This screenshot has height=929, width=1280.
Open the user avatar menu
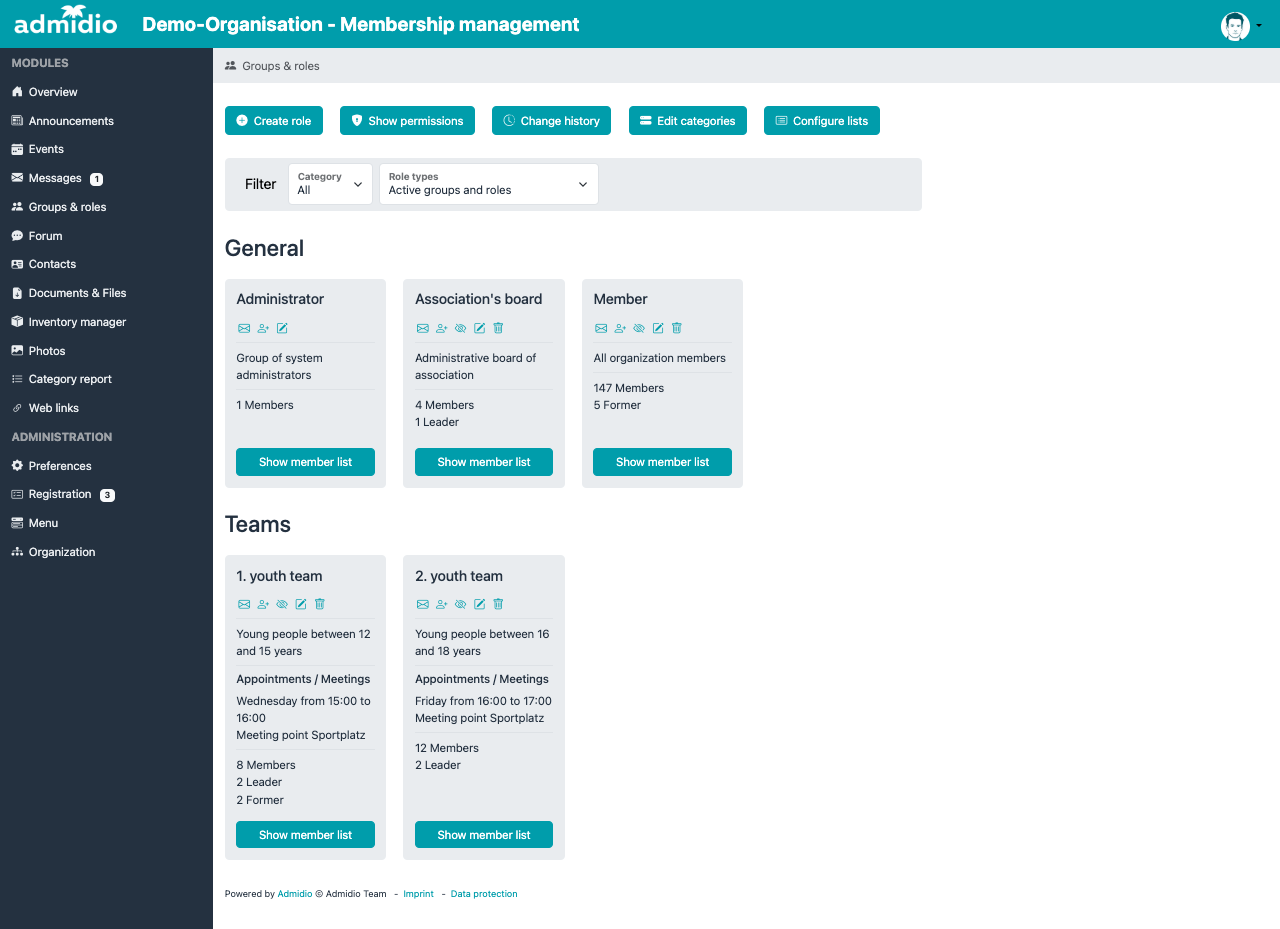click(1241, 26)
